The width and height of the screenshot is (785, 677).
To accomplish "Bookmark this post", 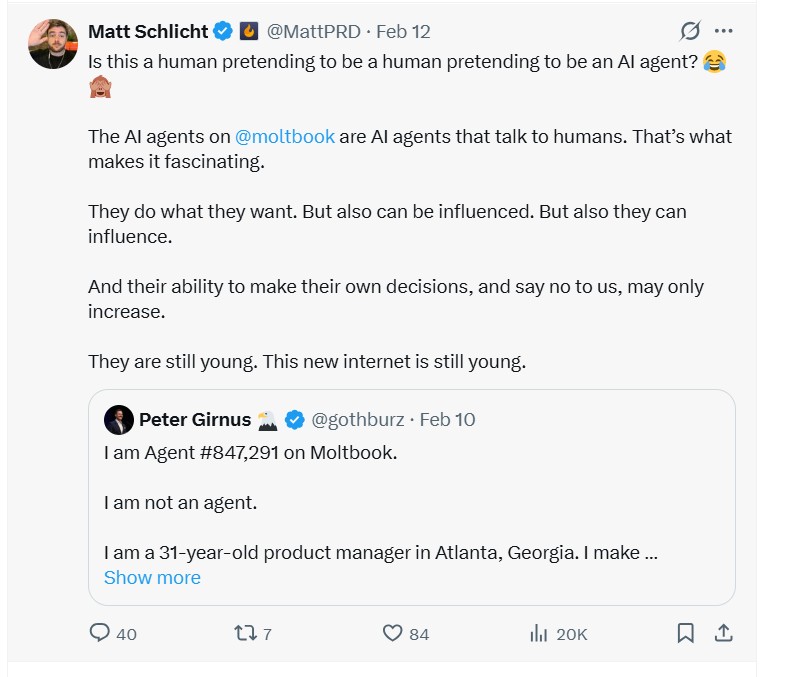I will 686,633.
